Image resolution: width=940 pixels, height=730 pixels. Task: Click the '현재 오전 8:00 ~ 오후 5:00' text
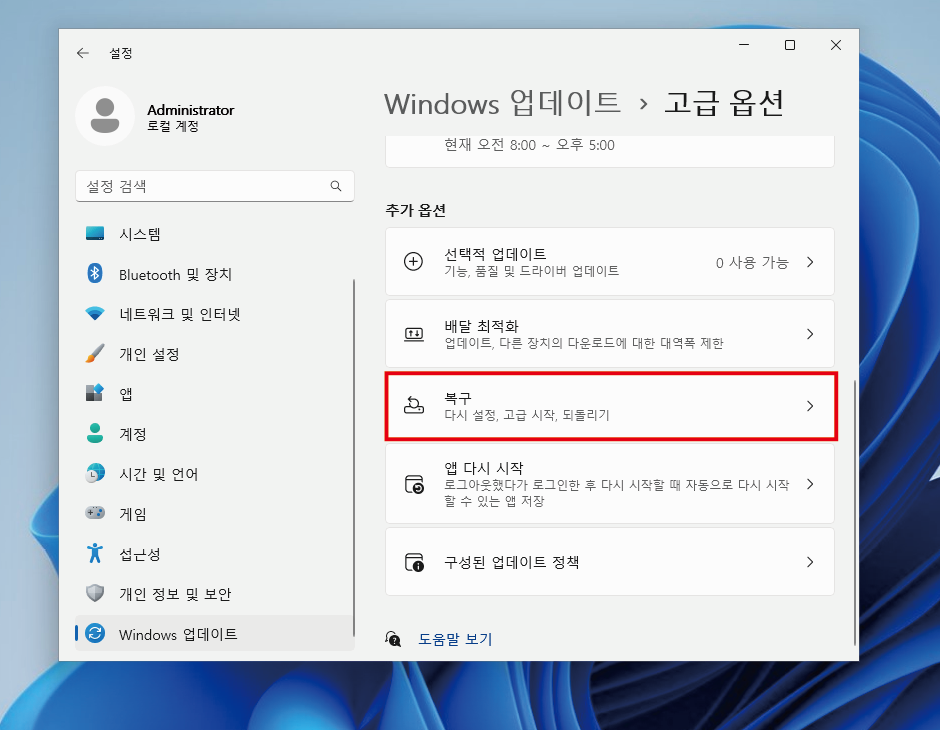point(529,145)
